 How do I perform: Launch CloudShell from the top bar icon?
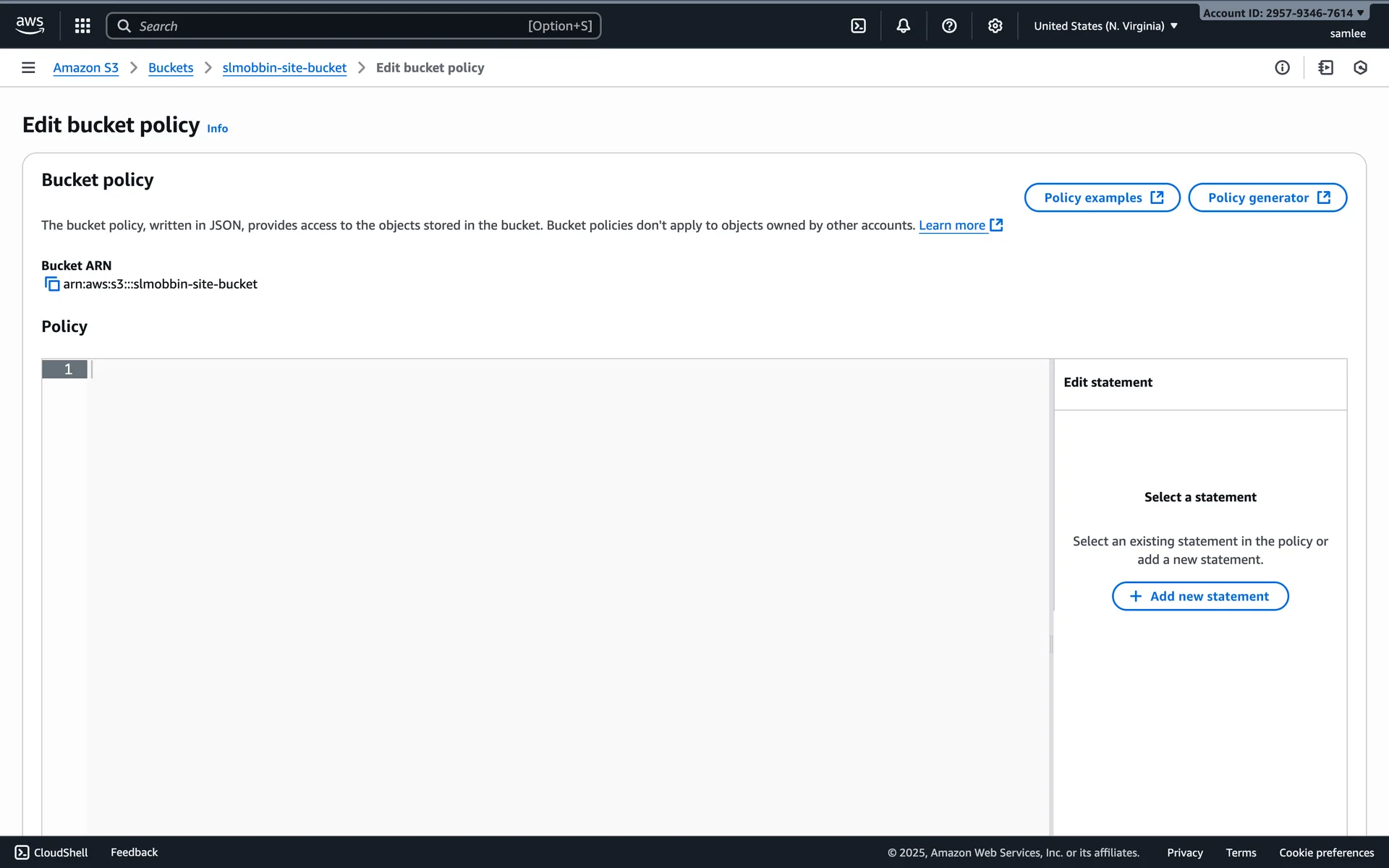pyautogui.click(x=858, y=26)
